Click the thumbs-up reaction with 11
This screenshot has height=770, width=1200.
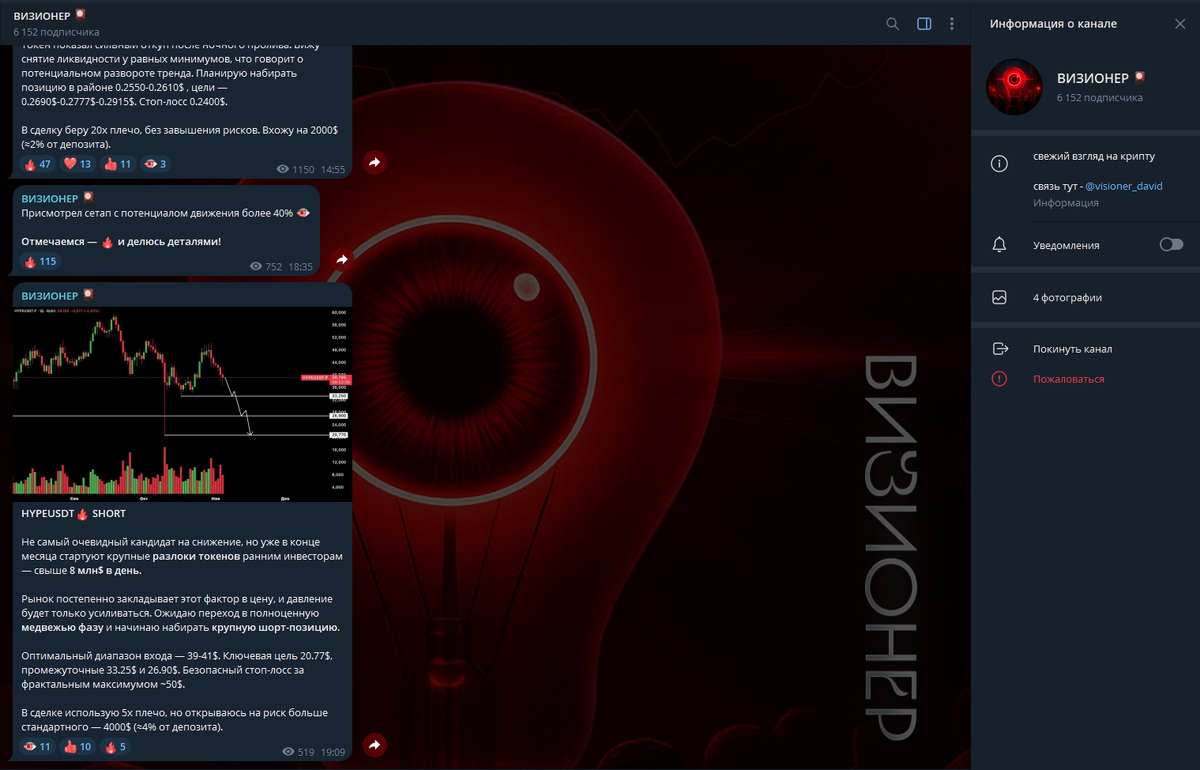118,164
